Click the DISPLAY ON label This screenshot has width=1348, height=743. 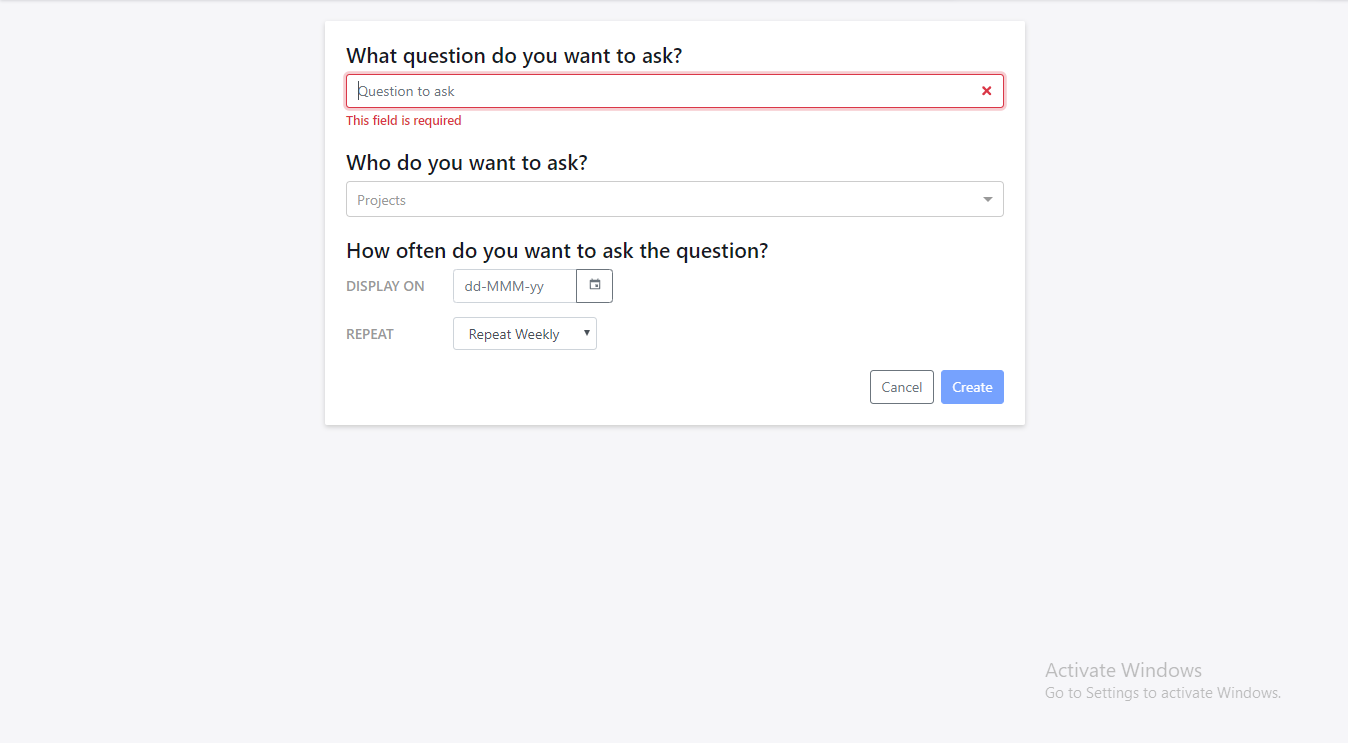(x=385, y=286)
